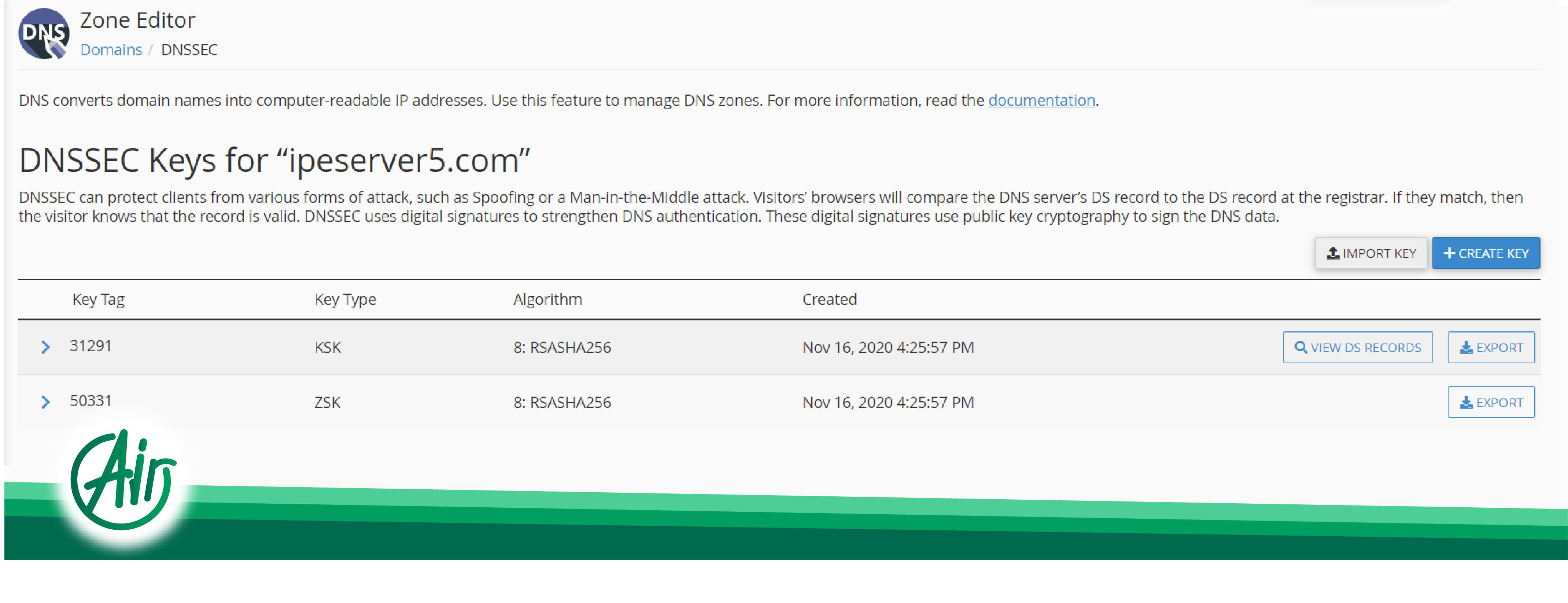1568x603 pixels.
Task: View DS Records for KSK key 31291
Action: point(1357,347)
